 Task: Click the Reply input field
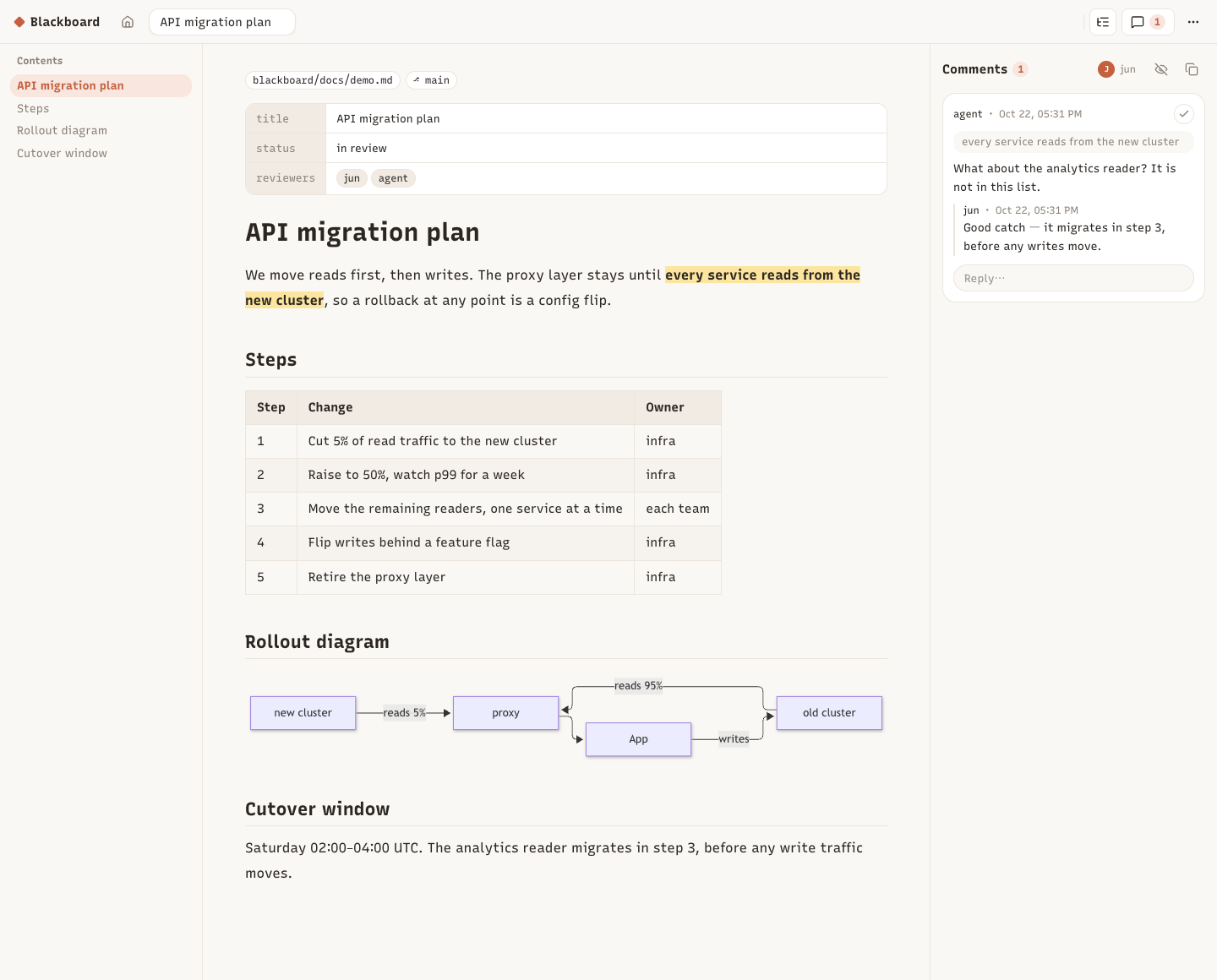pos(1073,278)
